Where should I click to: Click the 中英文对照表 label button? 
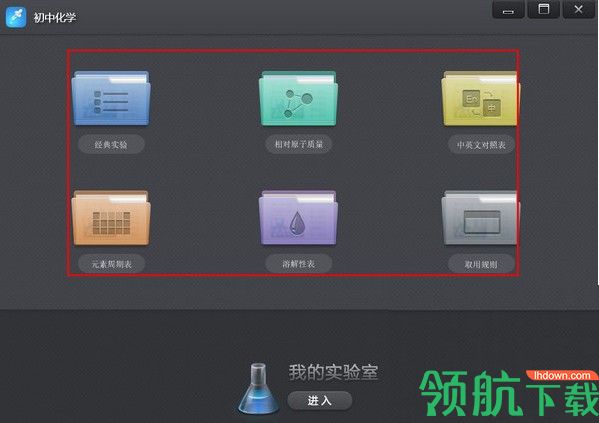pos(481,144)
